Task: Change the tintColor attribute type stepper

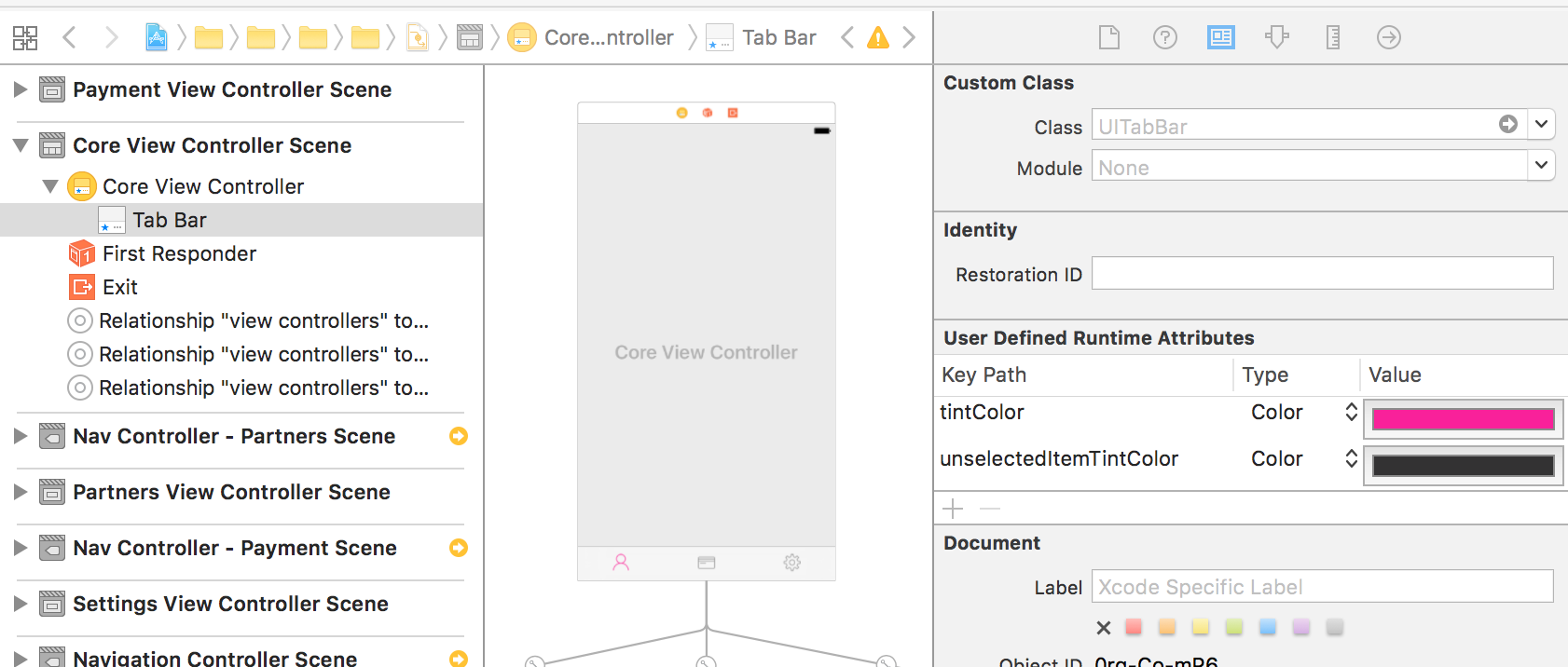Action: pos(1351,412)
